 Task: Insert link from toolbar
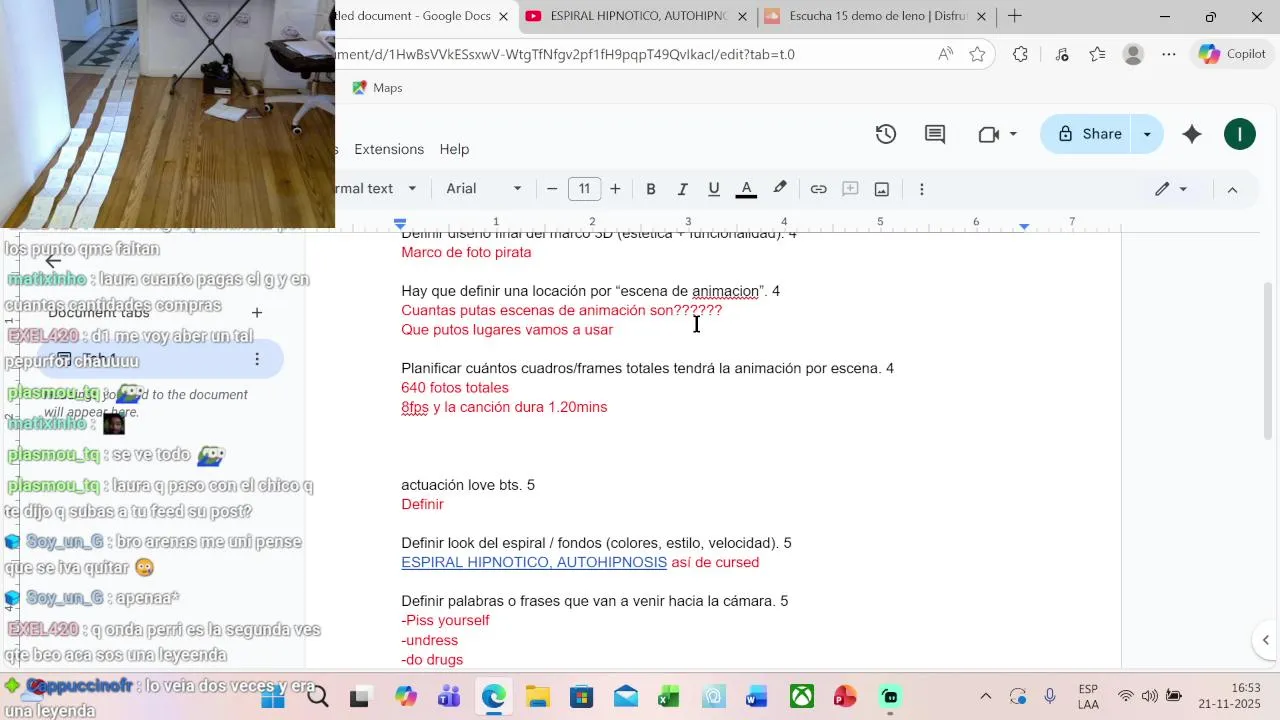point(818,189)
